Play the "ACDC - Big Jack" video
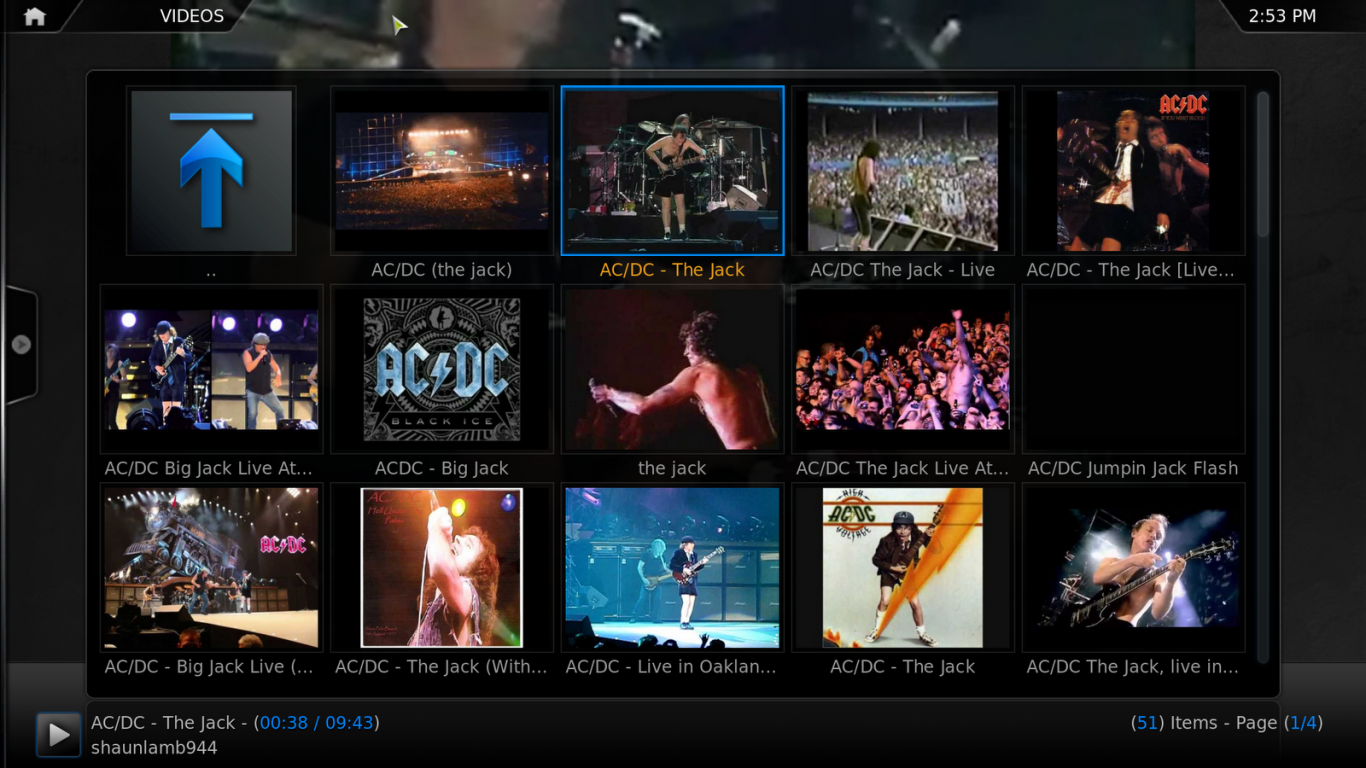 tap(441, 368)
